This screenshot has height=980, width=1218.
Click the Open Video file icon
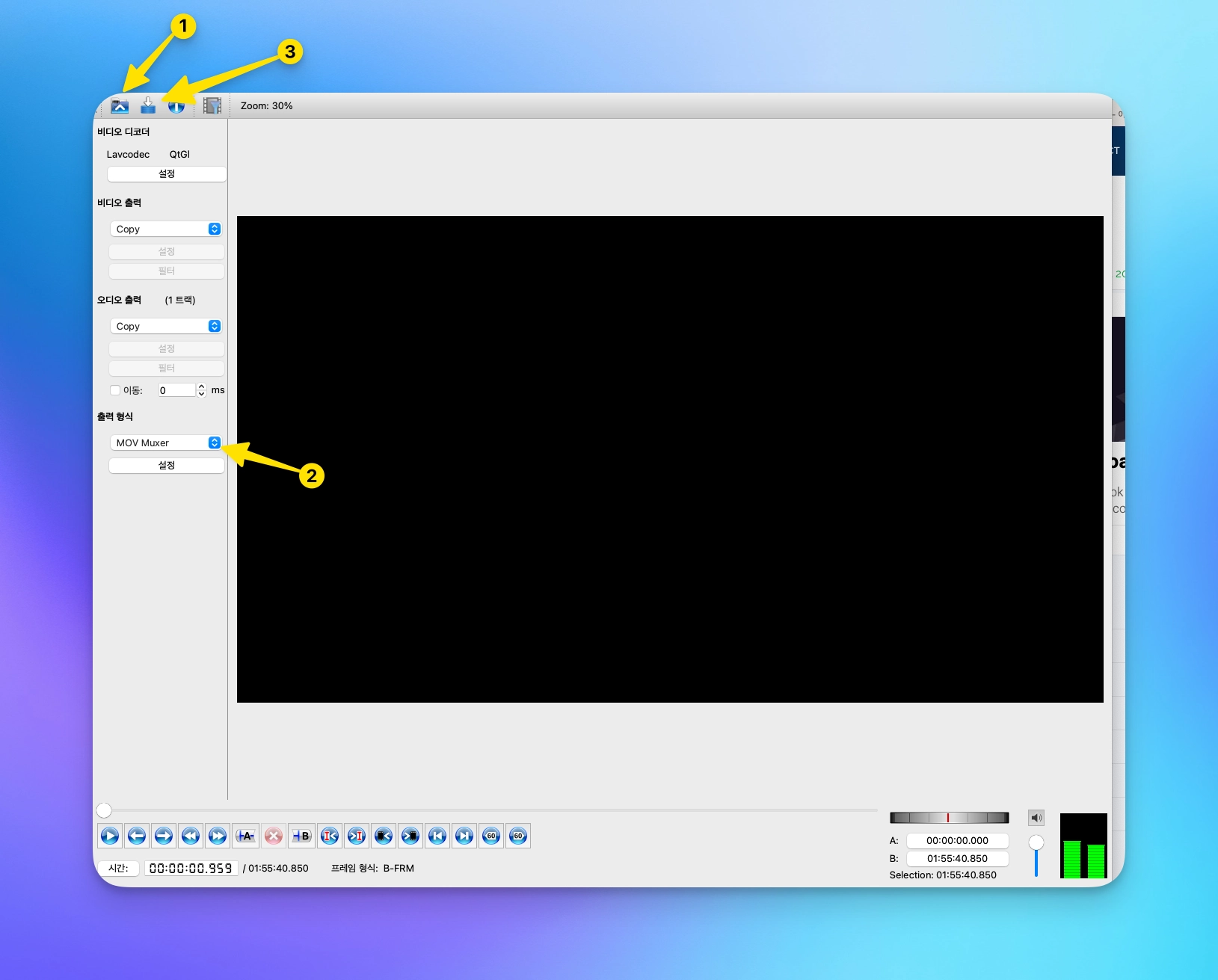click(x=120, y=105)
